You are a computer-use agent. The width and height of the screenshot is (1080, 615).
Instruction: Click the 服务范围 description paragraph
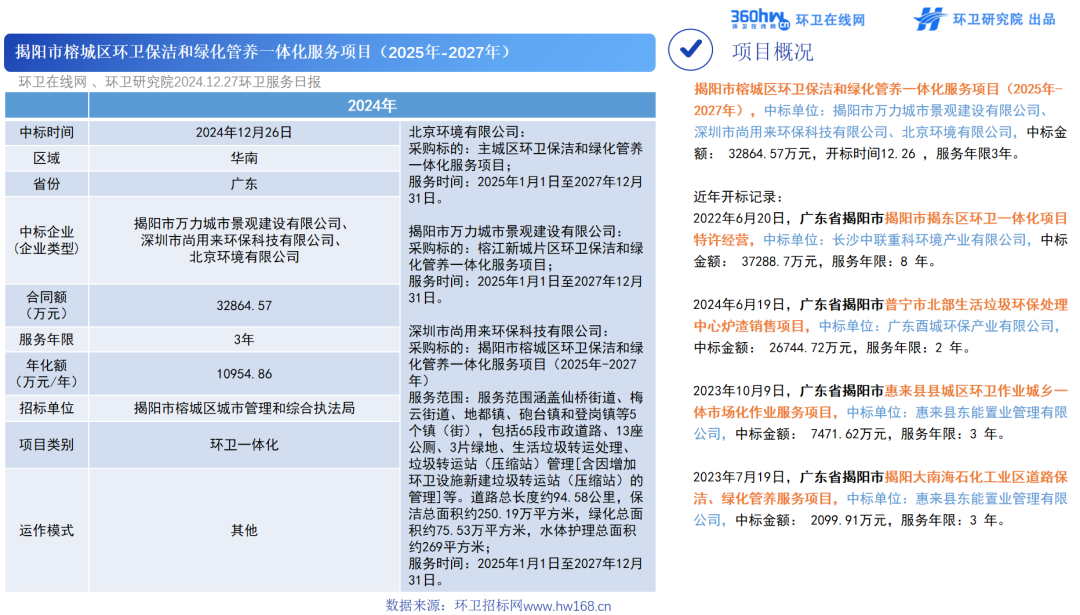(526, 472)
